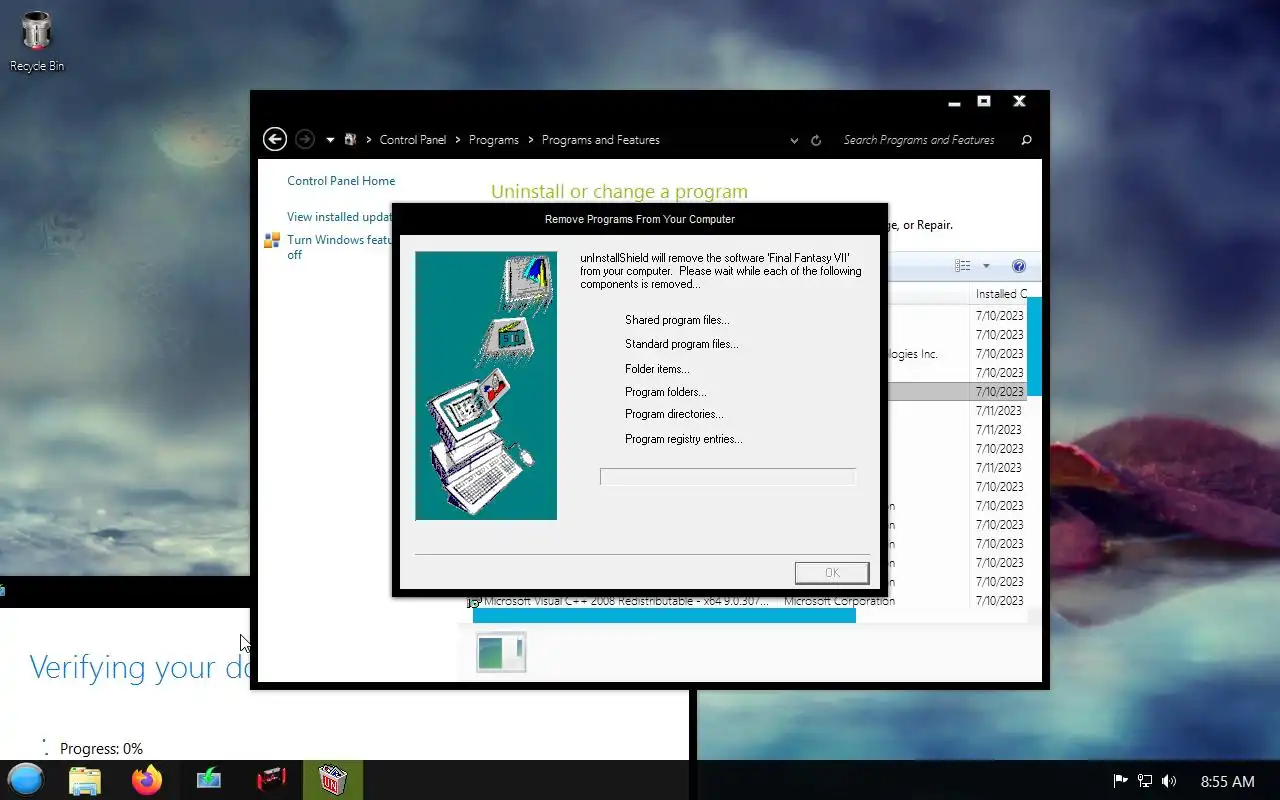
Task: Click 'Program directories...' in the uninstall dialog
Action: coord(674,414)
